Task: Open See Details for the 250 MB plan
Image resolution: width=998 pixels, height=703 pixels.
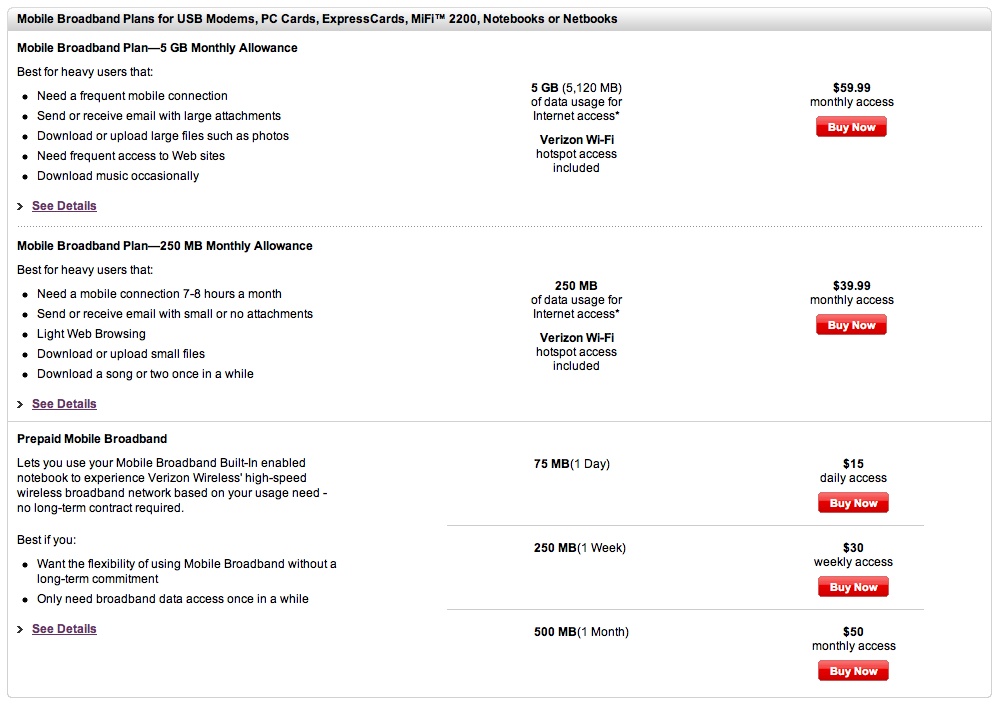Action: point(64,404)
